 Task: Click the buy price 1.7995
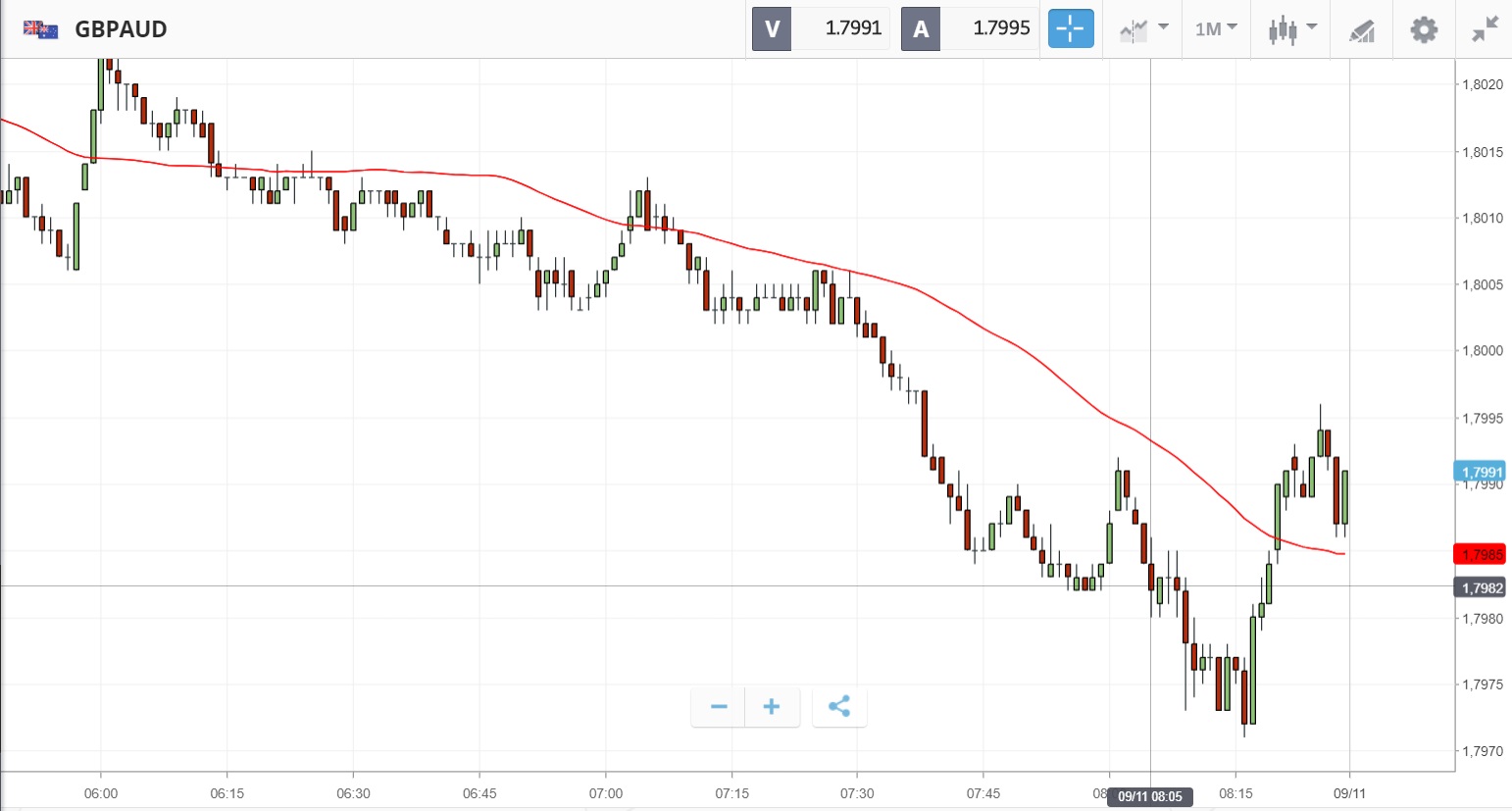(1001, 28)
